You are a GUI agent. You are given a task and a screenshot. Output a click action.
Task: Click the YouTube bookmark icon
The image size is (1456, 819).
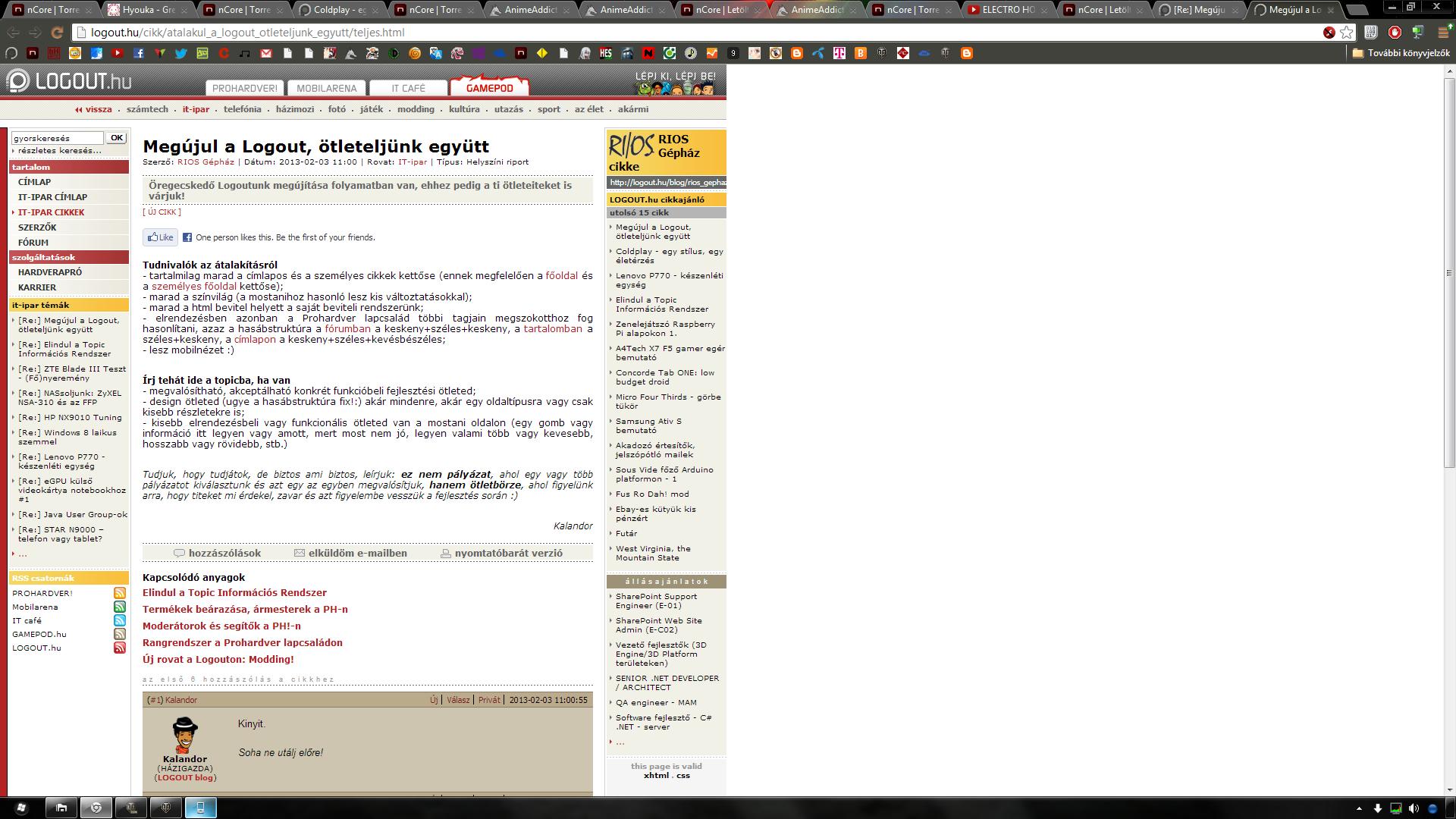(x=118, y=53)
